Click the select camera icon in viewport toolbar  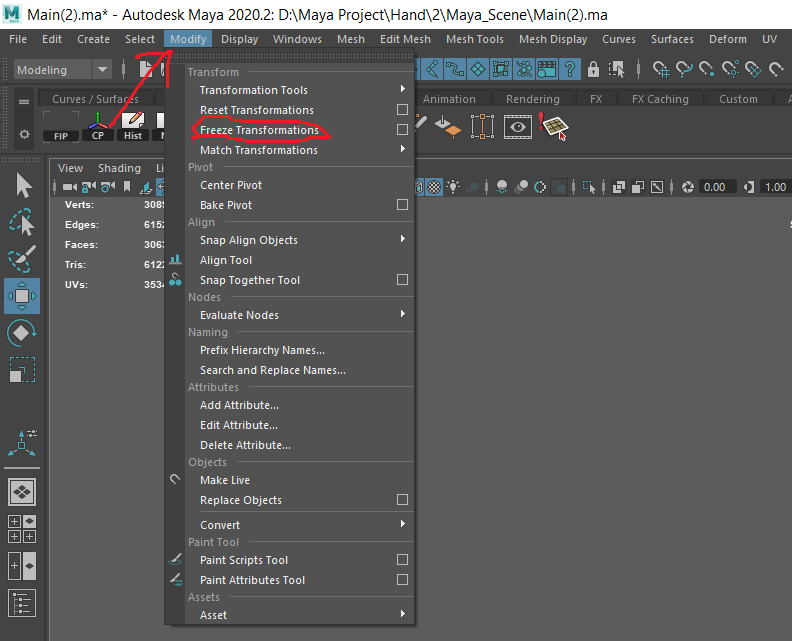pyautogui.click(x=70, y=187)
